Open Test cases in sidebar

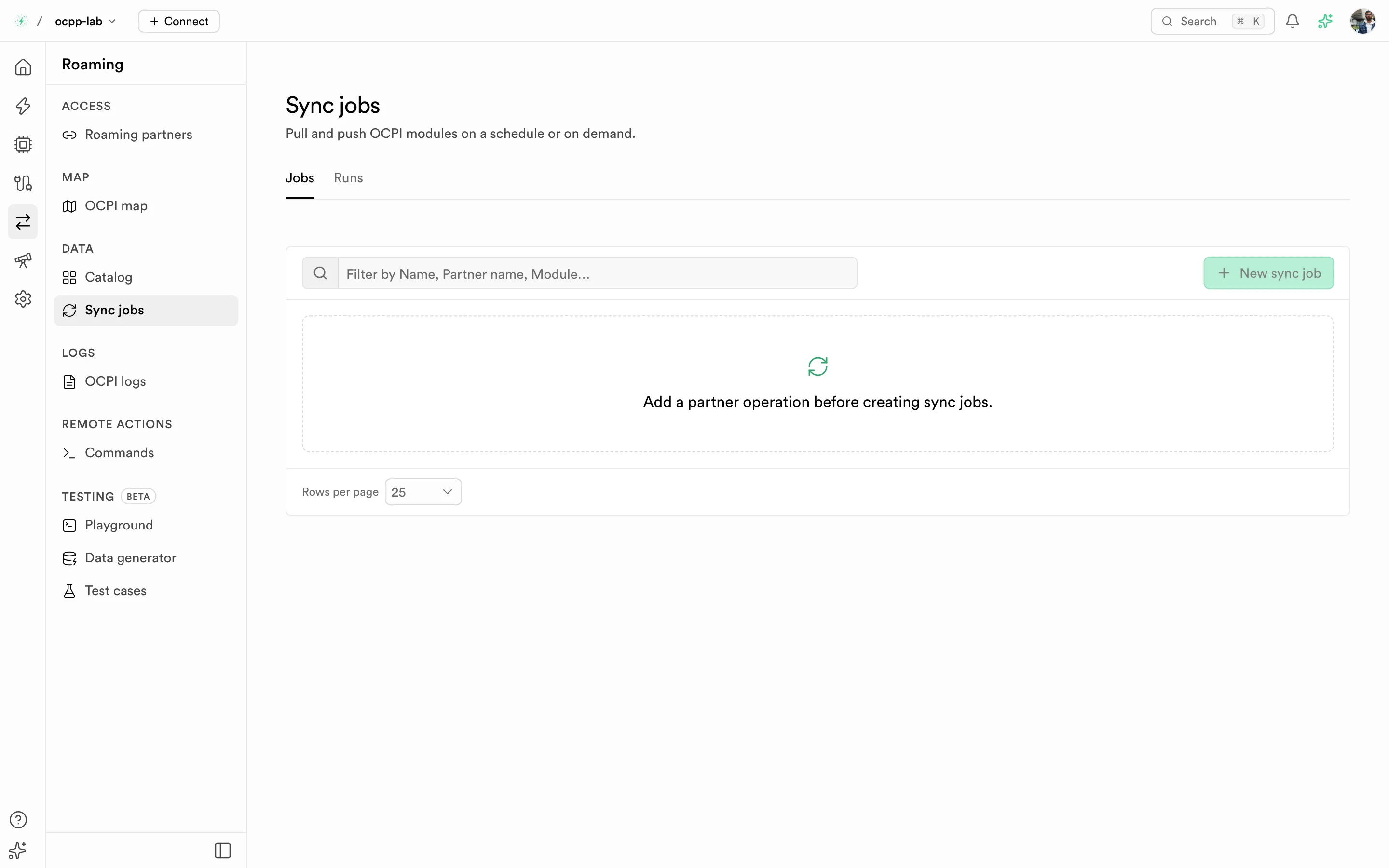point(146,591)
